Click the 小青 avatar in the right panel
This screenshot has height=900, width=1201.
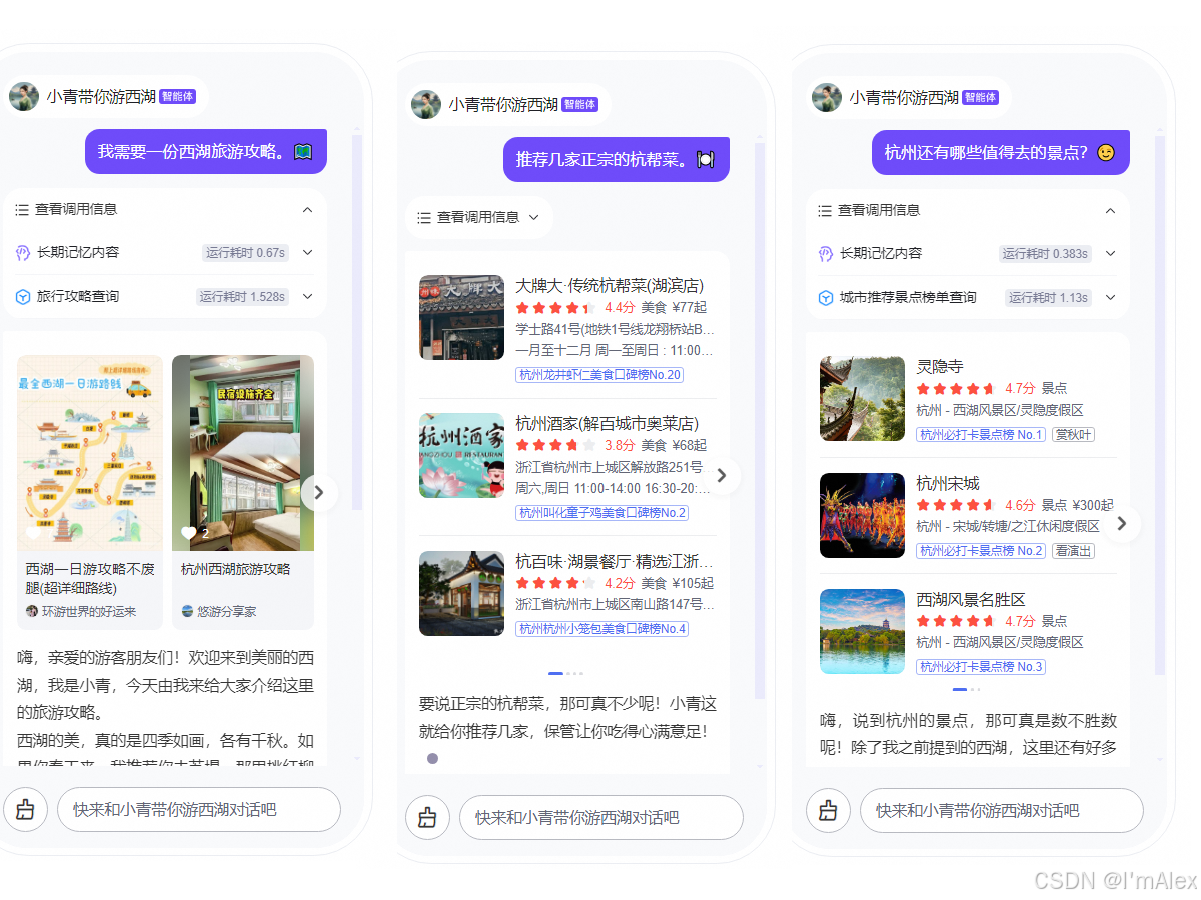827,97
